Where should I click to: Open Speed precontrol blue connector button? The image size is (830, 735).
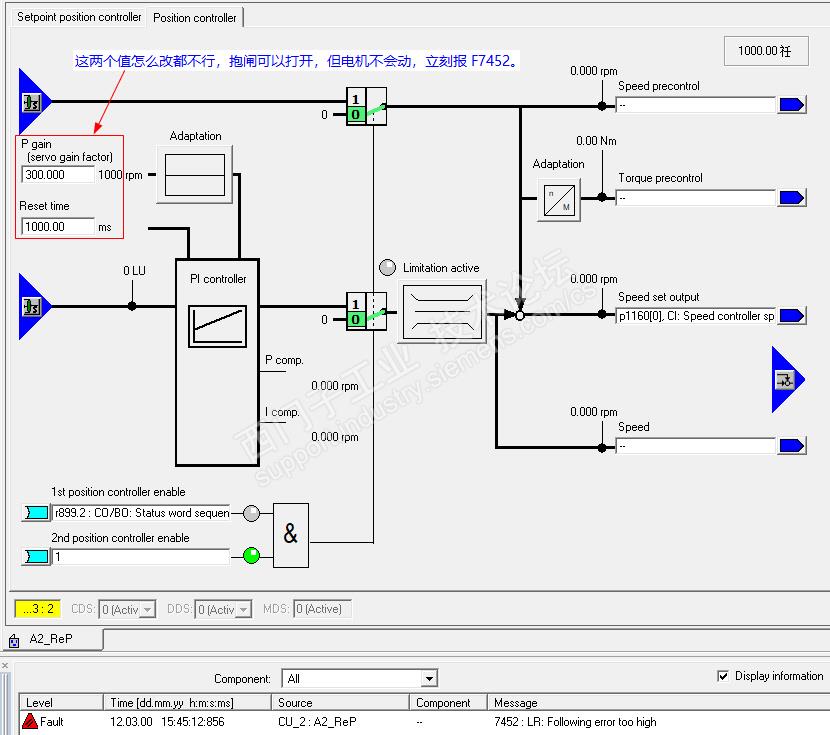[792, 105]
